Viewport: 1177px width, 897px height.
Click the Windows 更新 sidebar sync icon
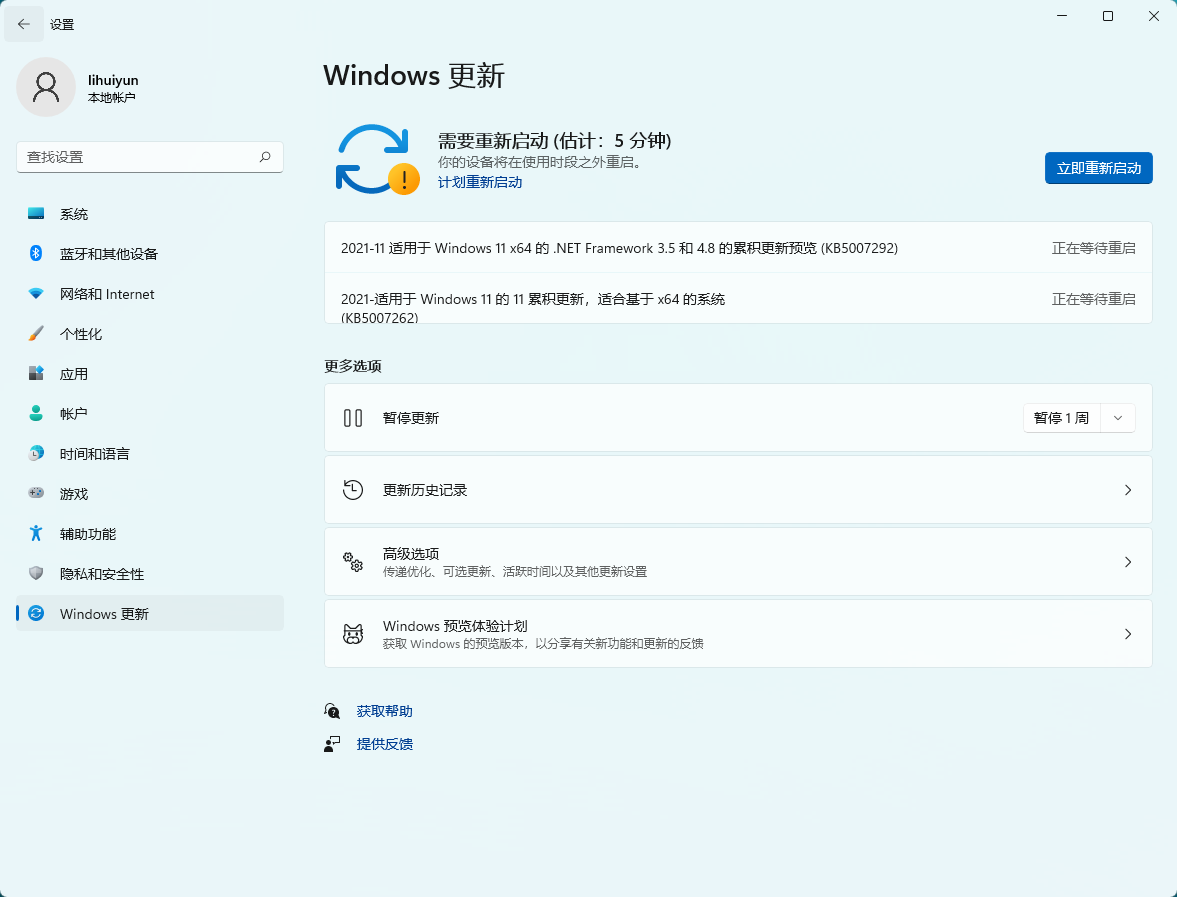36,613
